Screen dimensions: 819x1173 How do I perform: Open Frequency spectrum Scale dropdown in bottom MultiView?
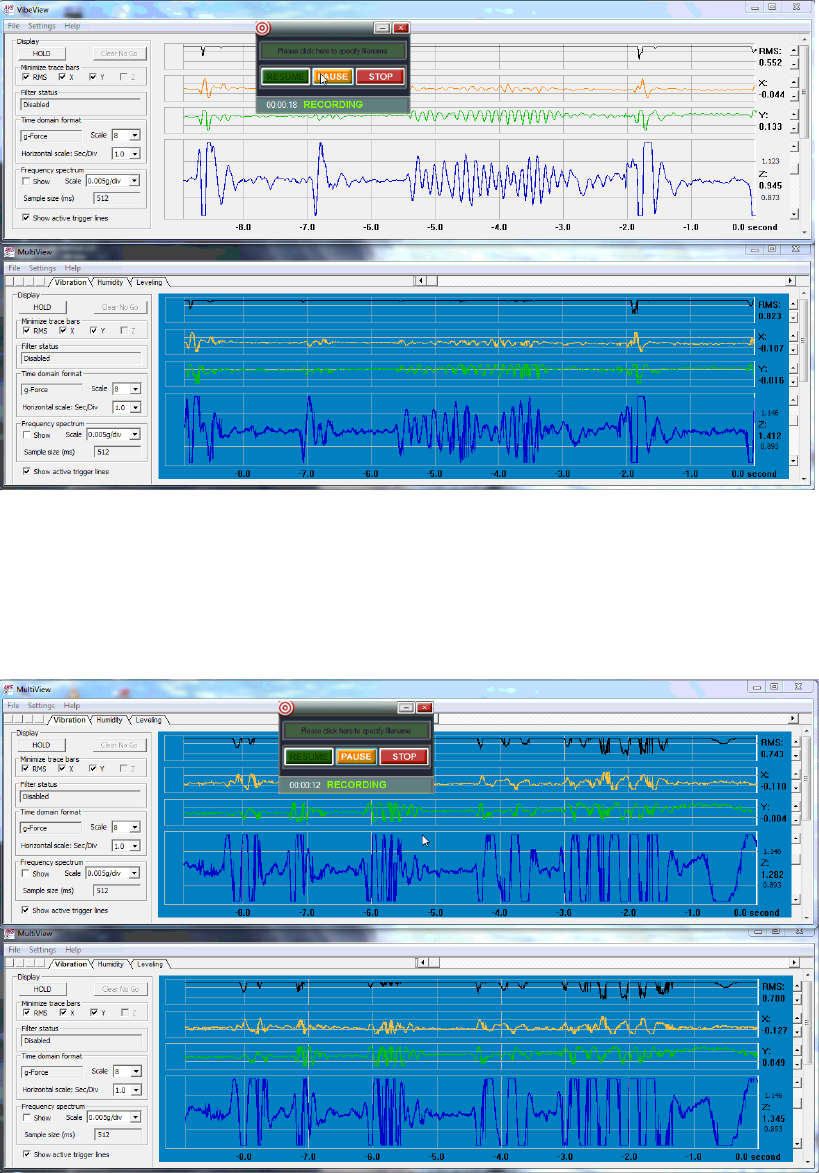pyautogui.click(x=136, y=1117)
